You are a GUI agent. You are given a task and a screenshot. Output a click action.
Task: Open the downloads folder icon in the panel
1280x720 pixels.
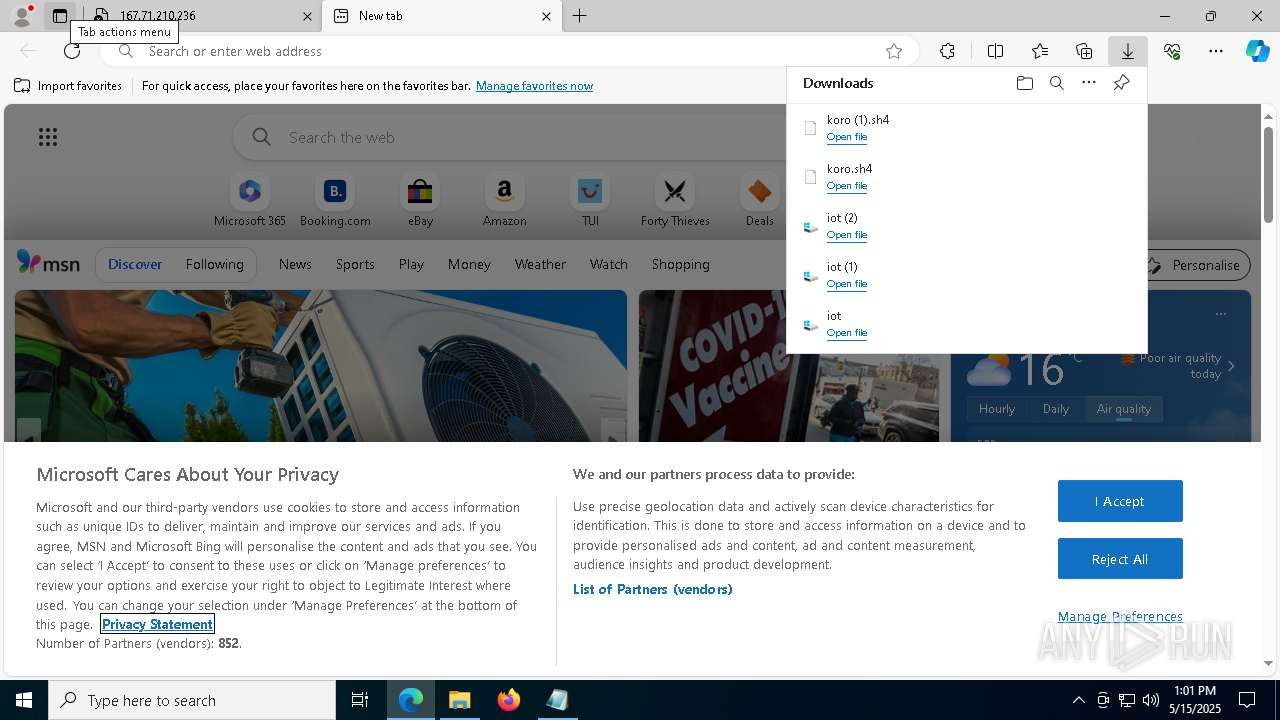click(x=1024, y=83)
